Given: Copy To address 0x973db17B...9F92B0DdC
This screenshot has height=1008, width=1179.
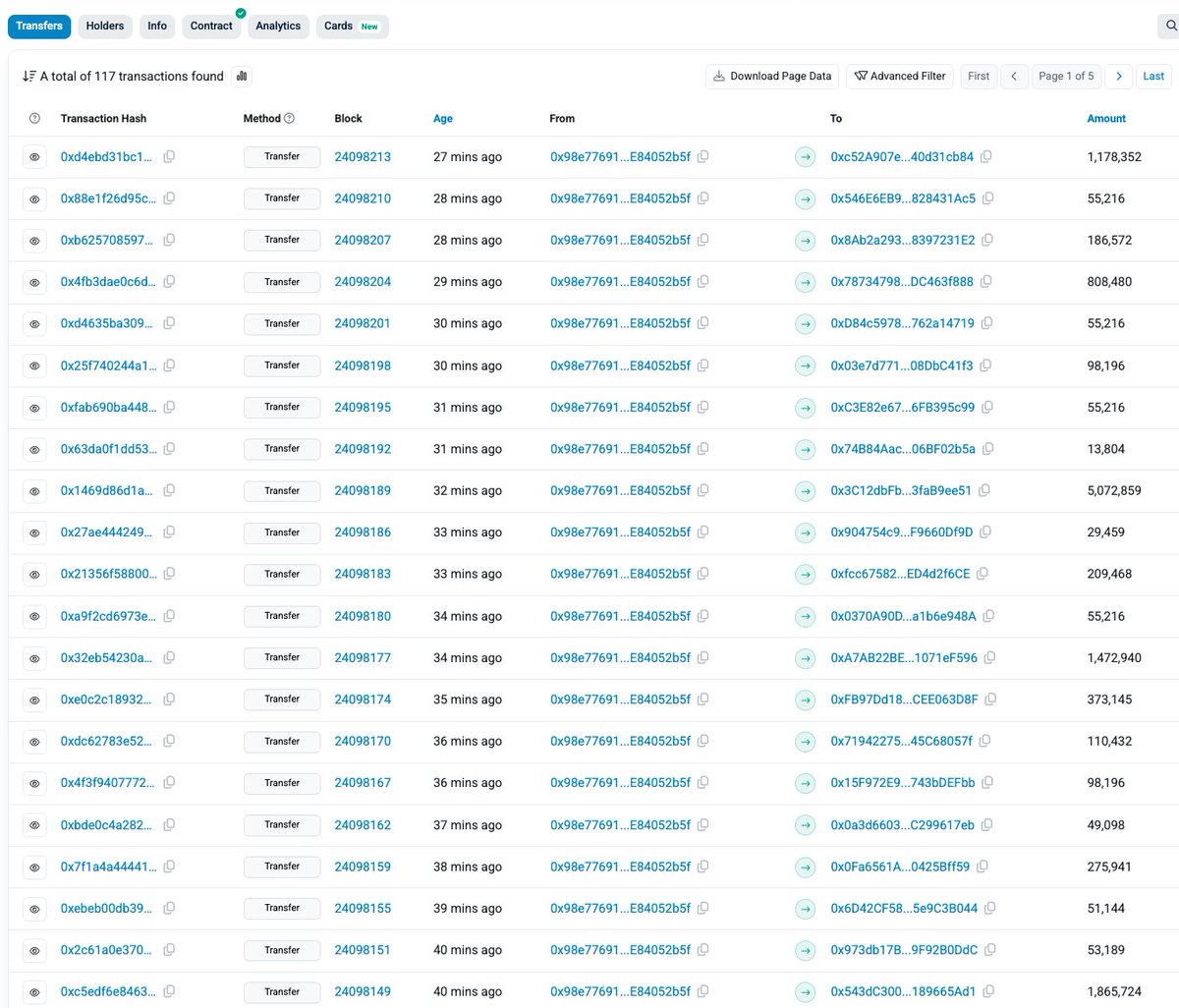Looking at the screenshot, I should click(x=990, y=950).
